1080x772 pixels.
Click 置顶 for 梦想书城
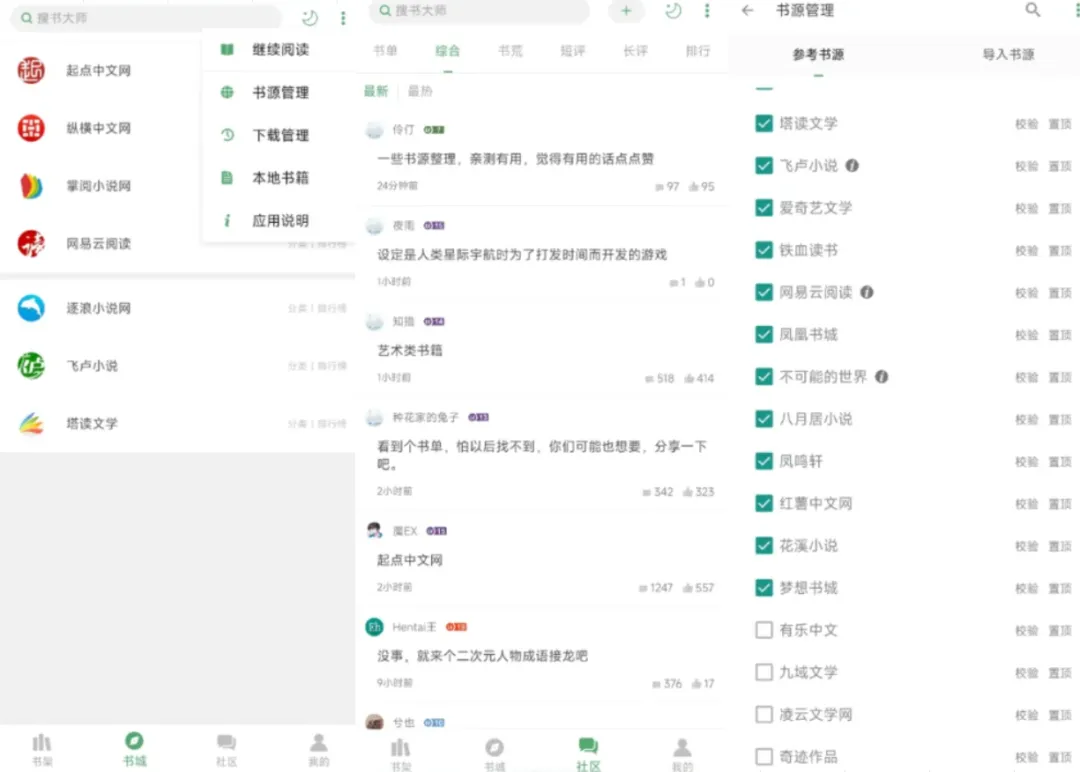1059,588
